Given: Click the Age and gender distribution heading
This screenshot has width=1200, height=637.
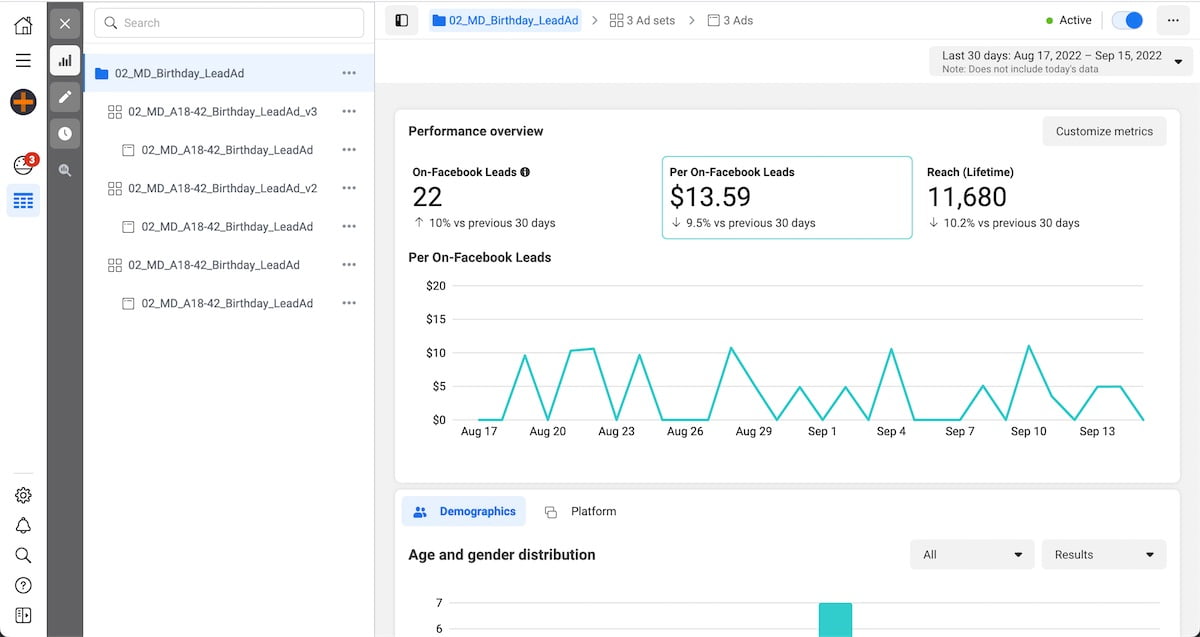Looking at the screenshot, I should click(502, 555).
